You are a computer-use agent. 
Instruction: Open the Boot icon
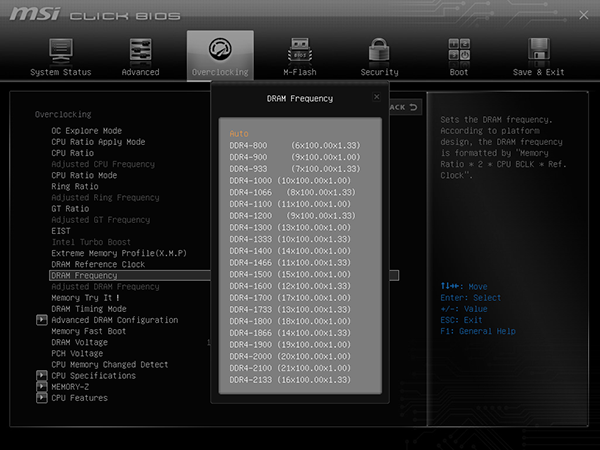tap(459, 50)
